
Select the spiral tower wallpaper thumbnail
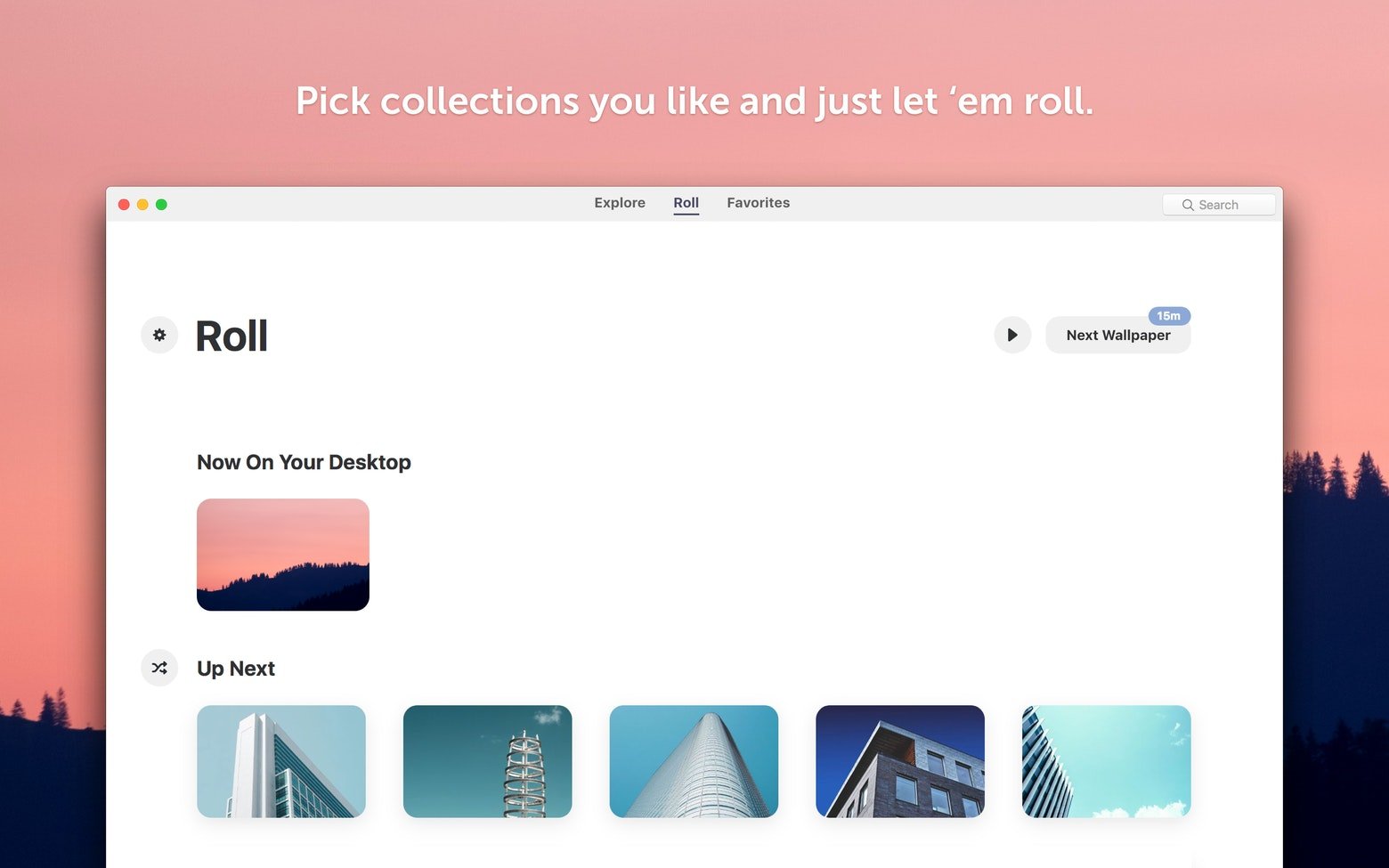pyautogui.click(x=488, y=761)
